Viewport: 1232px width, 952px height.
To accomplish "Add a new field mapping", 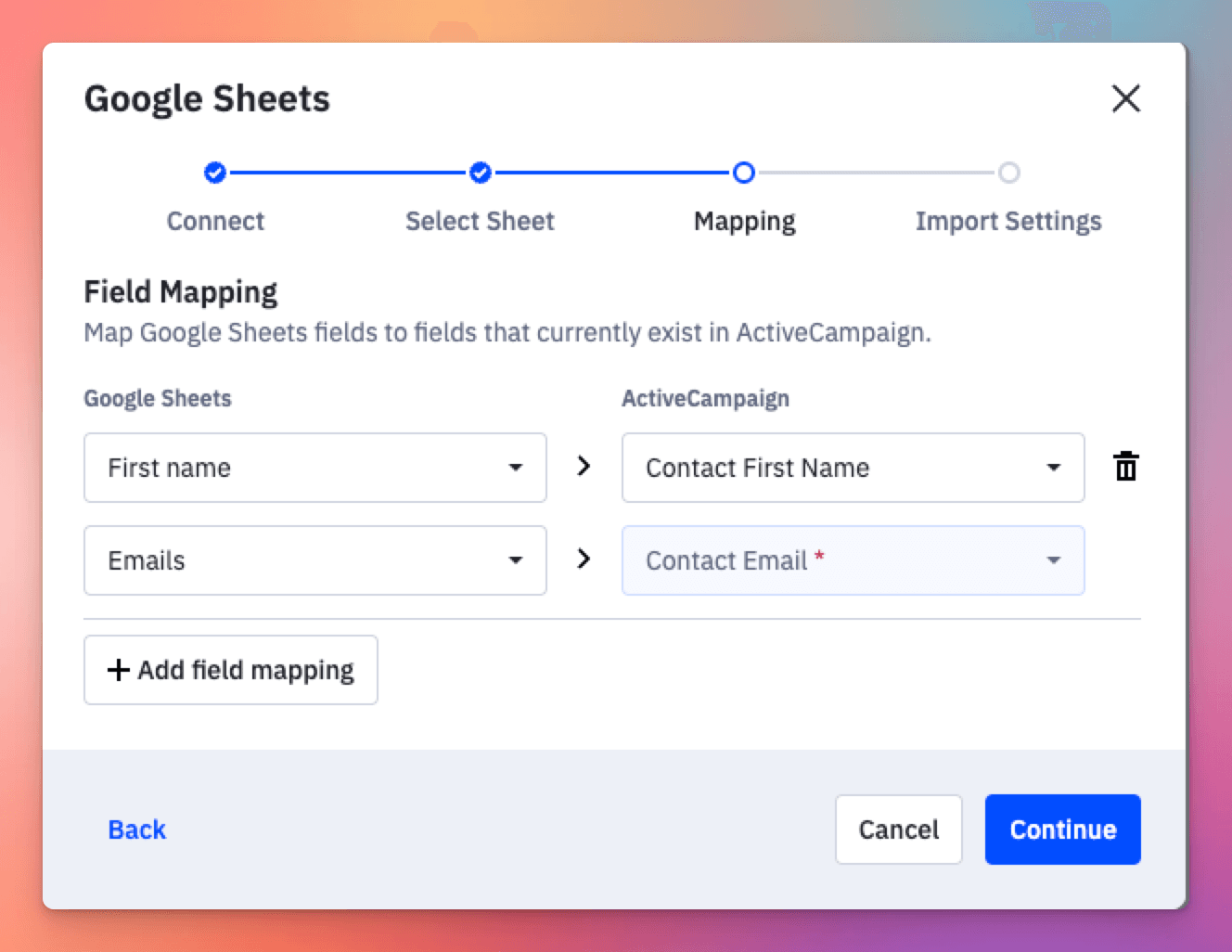I will (x=230, y=670).
